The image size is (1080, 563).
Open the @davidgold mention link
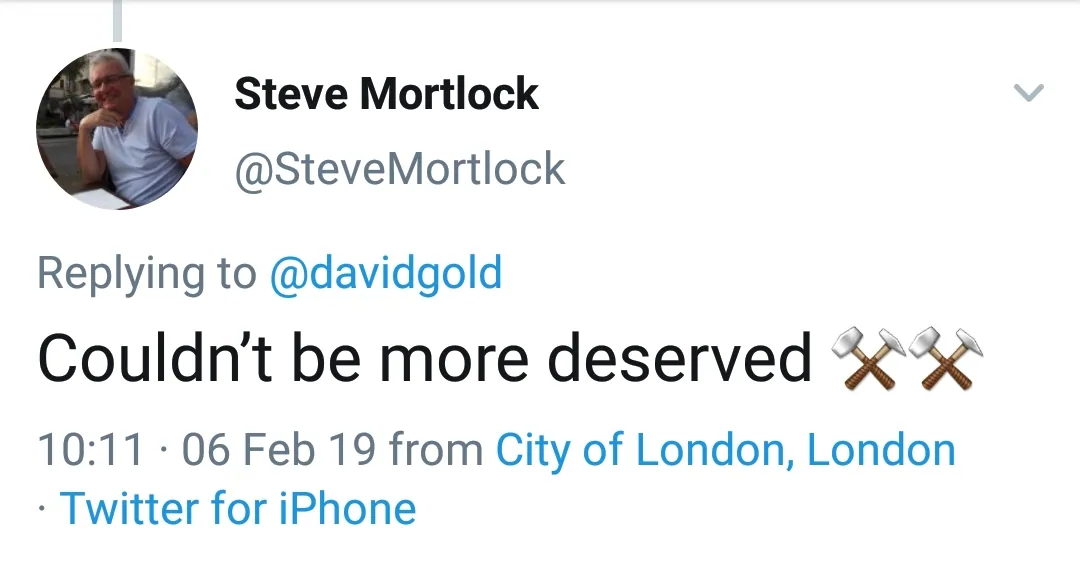coord(386,273)
